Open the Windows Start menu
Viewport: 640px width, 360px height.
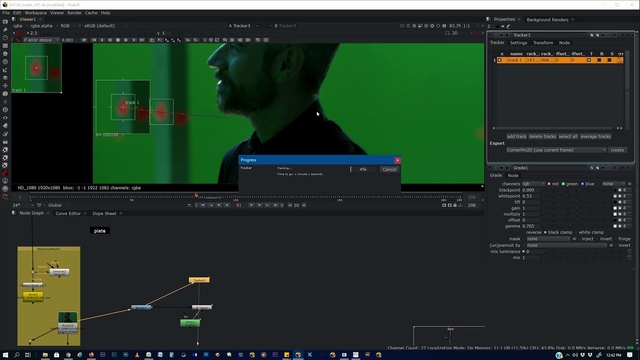pyautogui.click(x=5, y=355)
